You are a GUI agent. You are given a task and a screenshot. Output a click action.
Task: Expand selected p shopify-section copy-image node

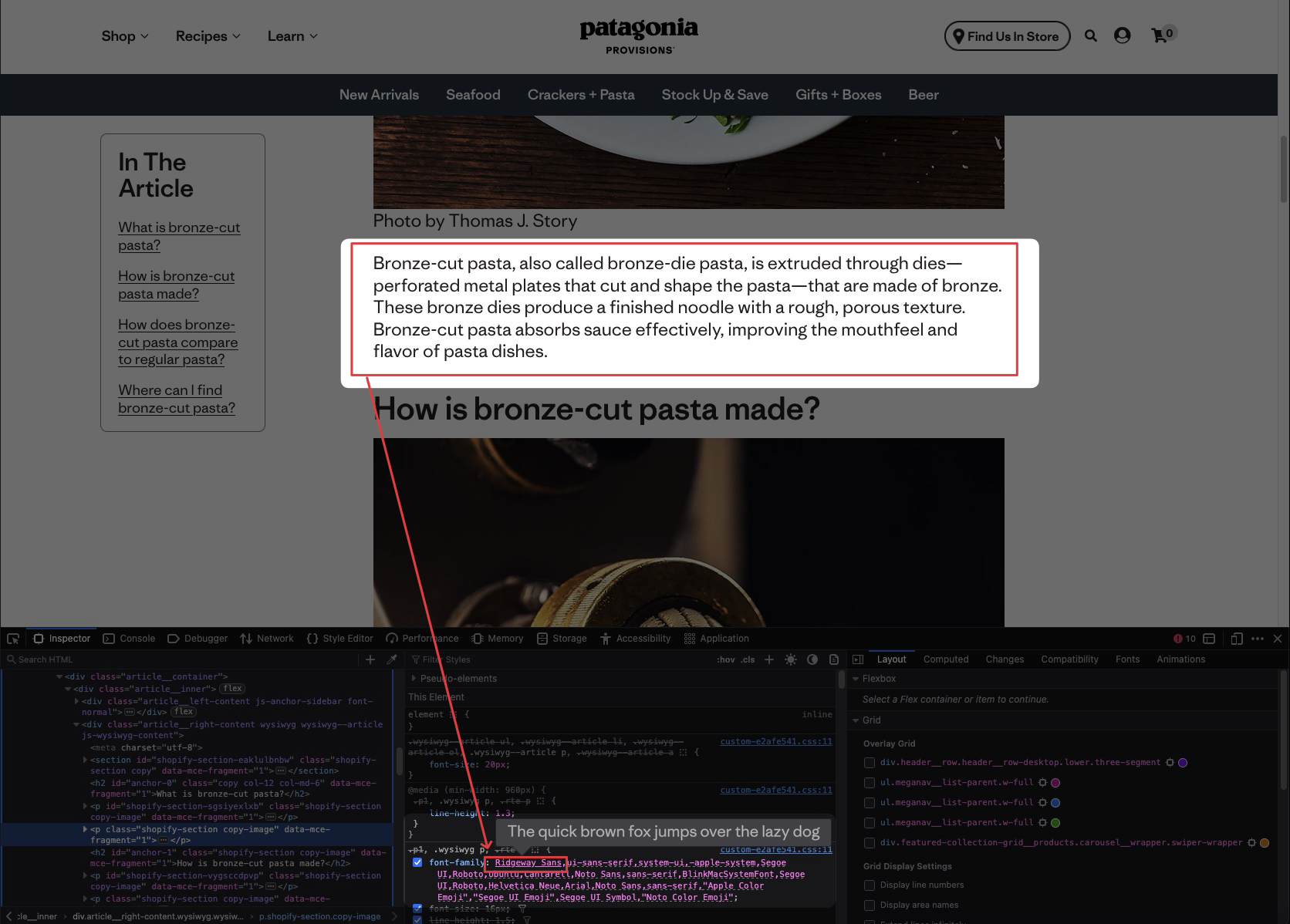pyautogui.click(x=85, y=829)
